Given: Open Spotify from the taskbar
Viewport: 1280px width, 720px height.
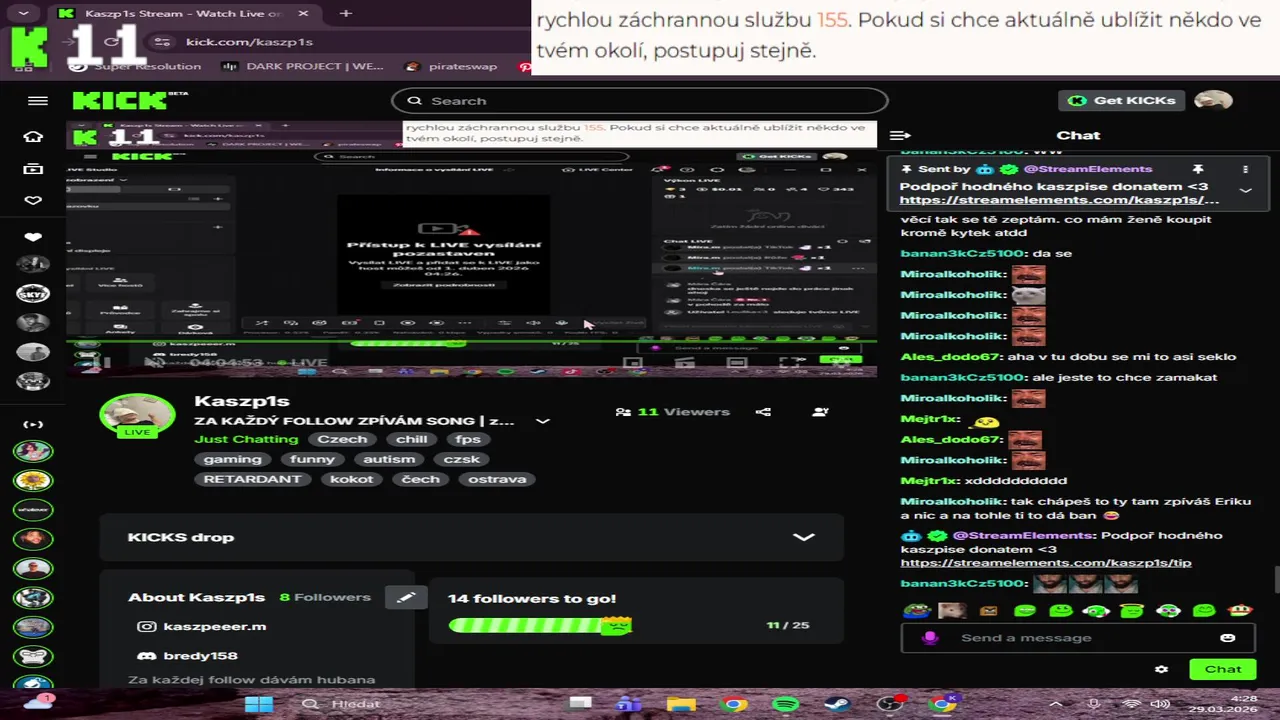Looking at the screenshot, I should [x=786, y=704].
